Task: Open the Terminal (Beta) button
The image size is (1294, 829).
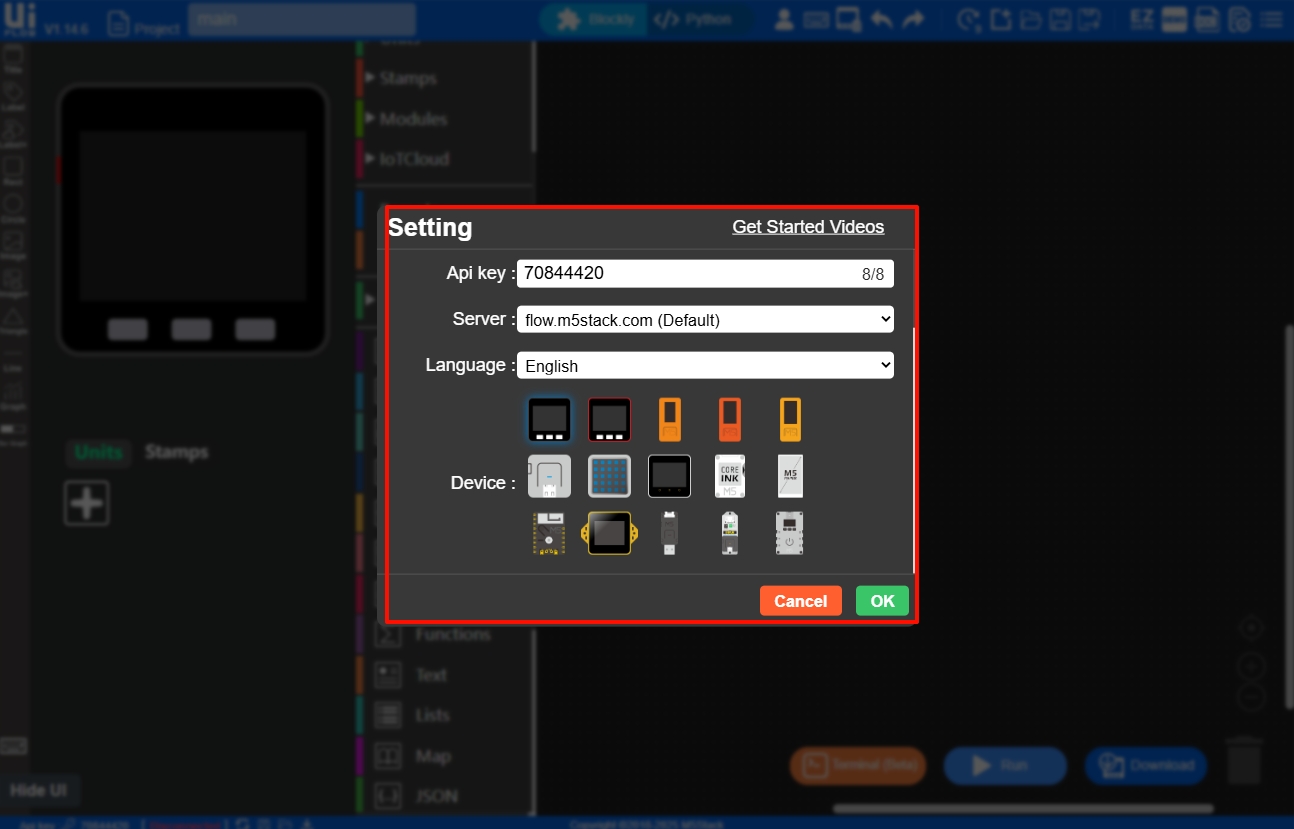Action: (858, 766)
